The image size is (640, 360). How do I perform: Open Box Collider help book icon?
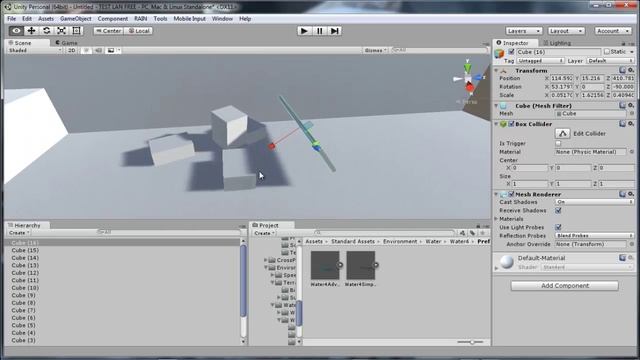pyautogui.click(x=622, y=124)
